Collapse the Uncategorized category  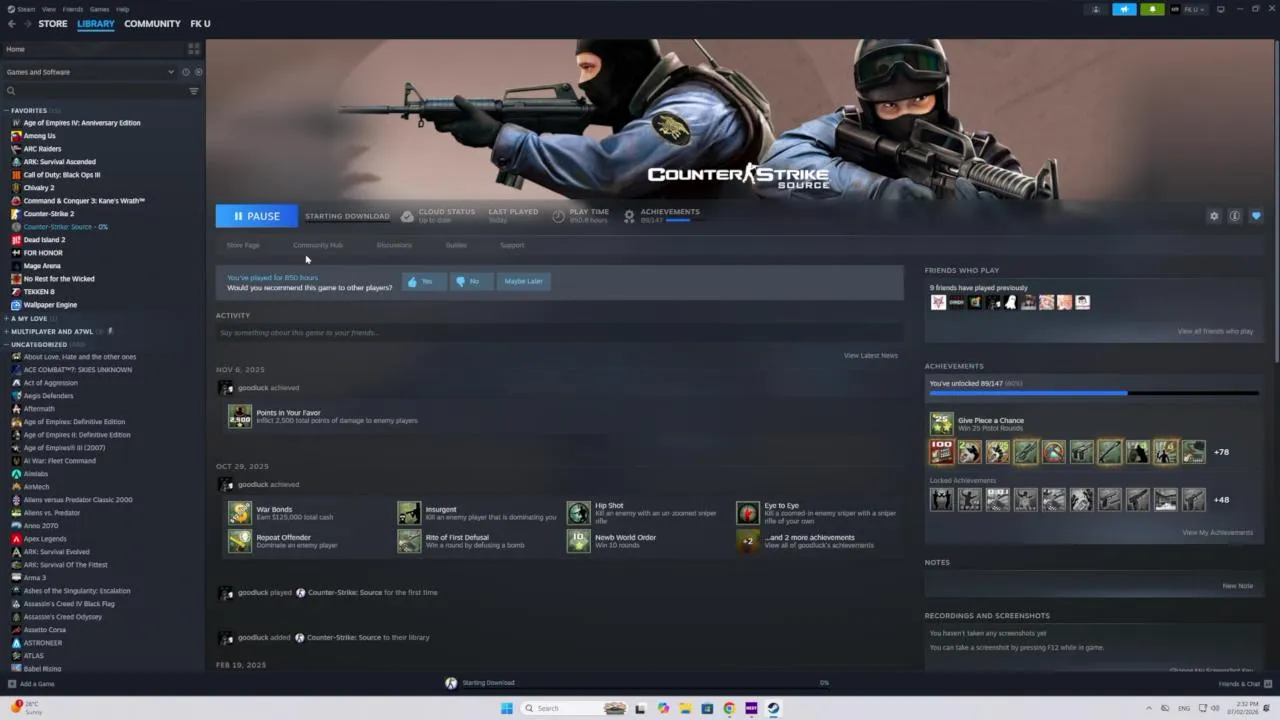[6, 344]
